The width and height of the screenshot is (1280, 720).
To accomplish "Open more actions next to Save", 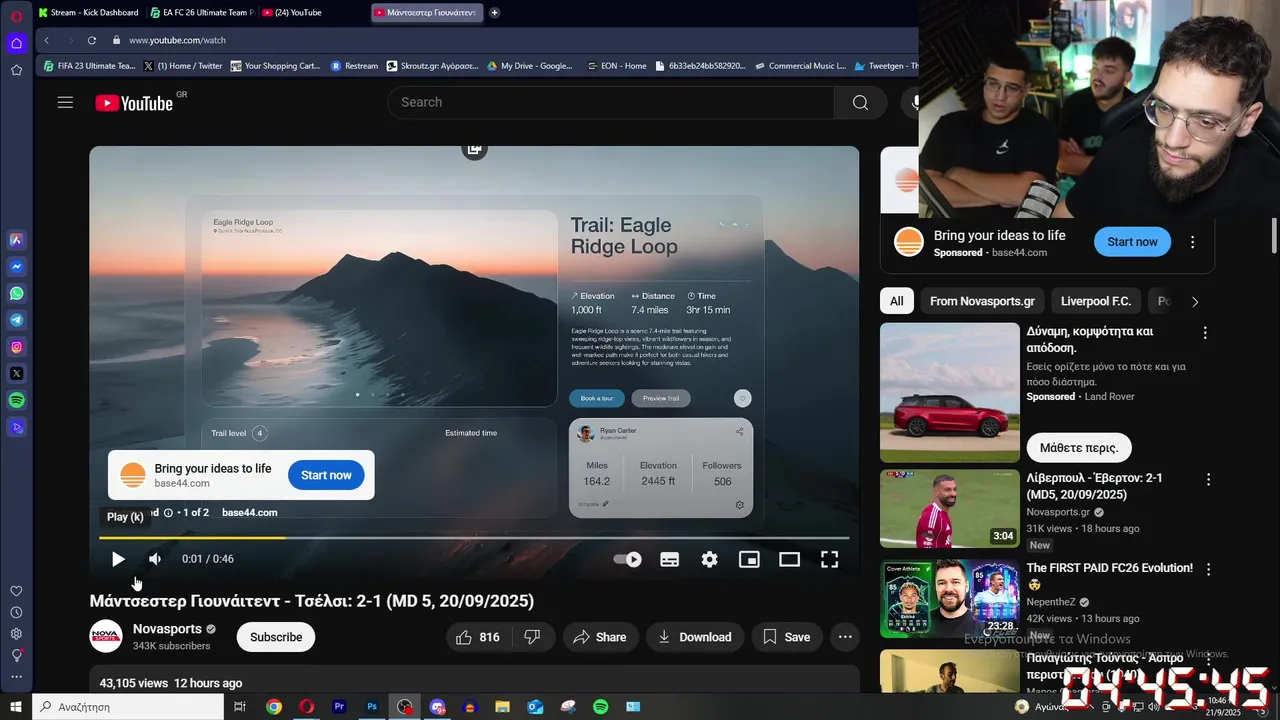I will tap(845, 637).
